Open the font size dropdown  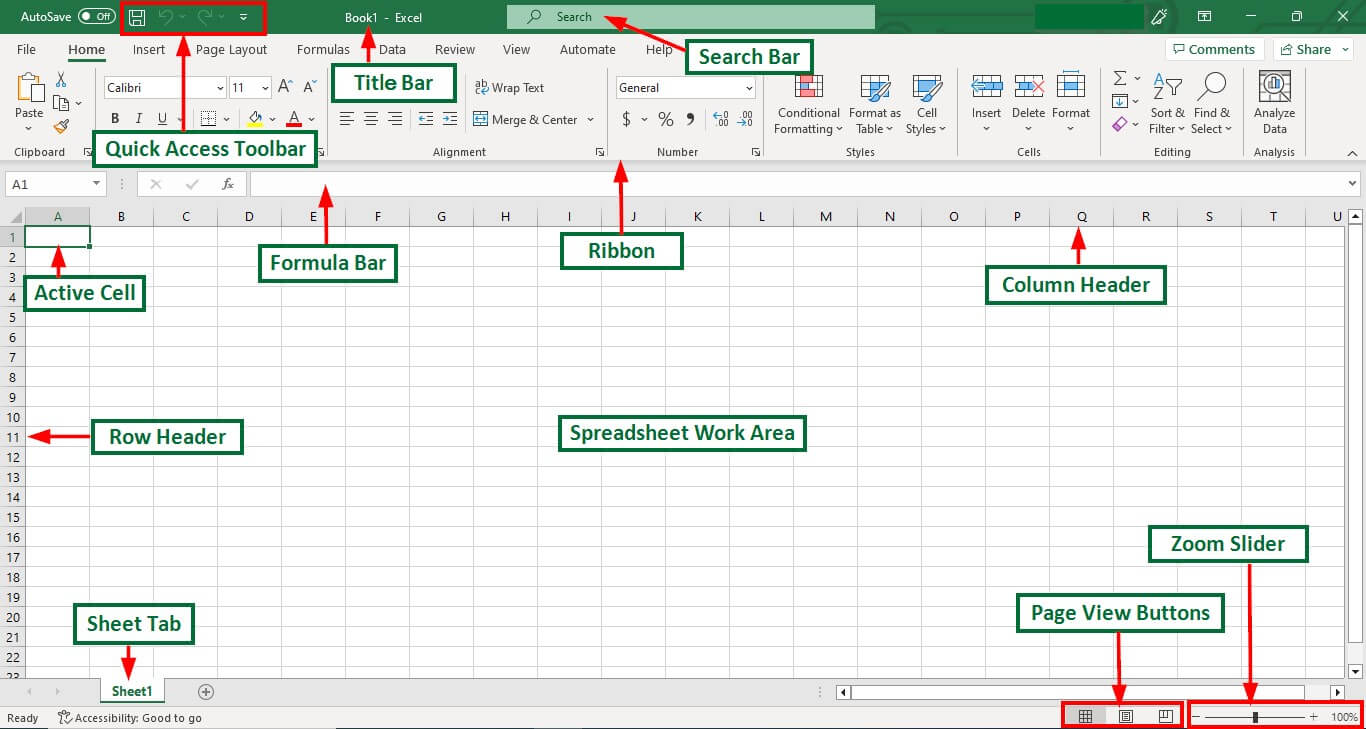click(x=266, y=87)
